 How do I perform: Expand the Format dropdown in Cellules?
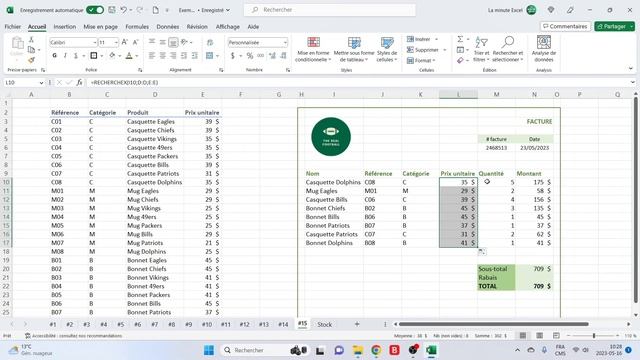click(434, 60)
